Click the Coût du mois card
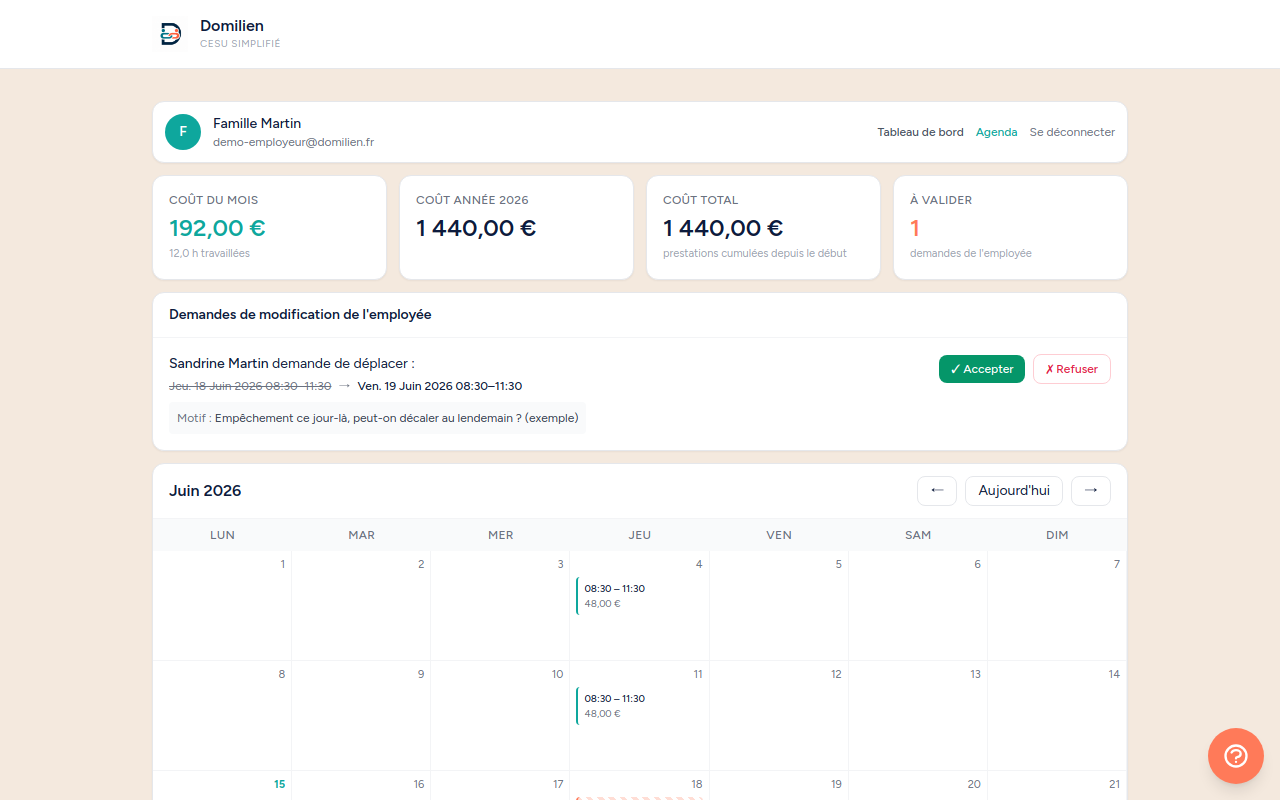 [269, 228]
